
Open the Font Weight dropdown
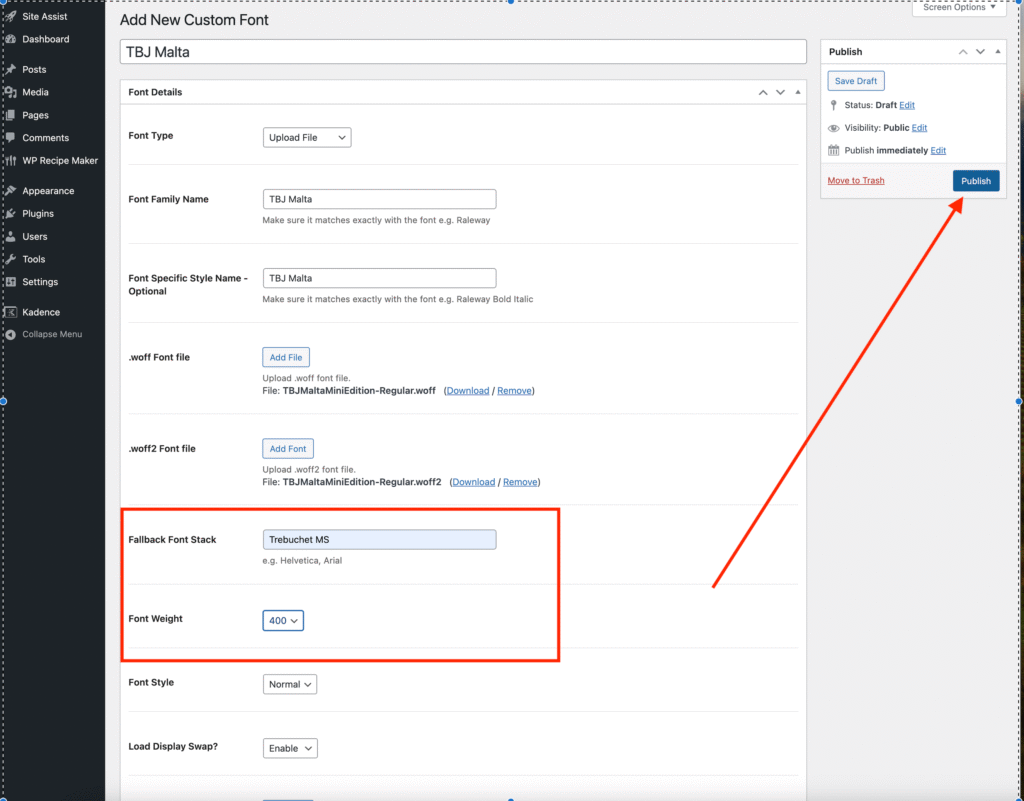[x=283, y=621]
